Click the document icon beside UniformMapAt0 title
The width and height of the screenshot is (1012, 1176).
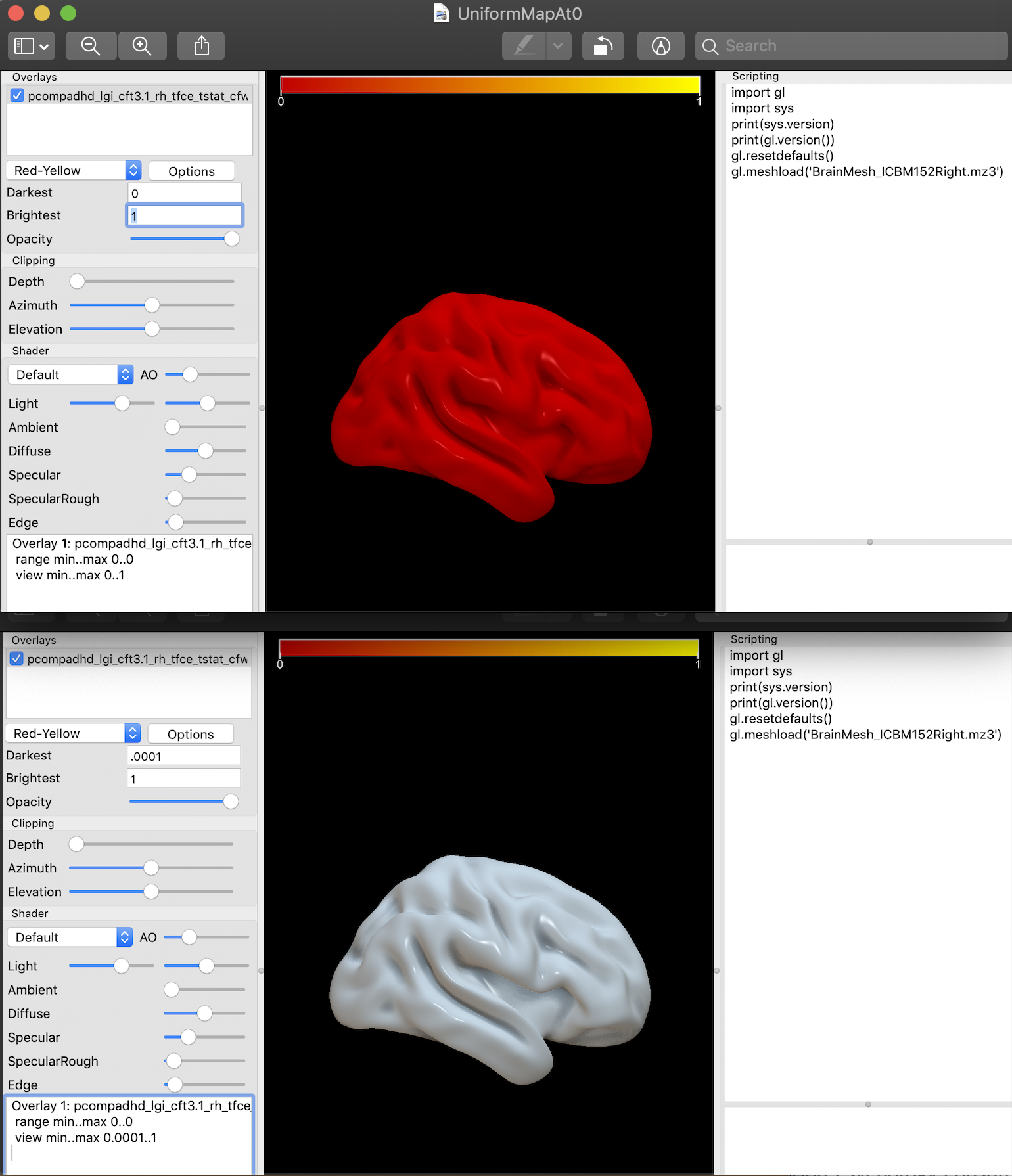[442, 13]
